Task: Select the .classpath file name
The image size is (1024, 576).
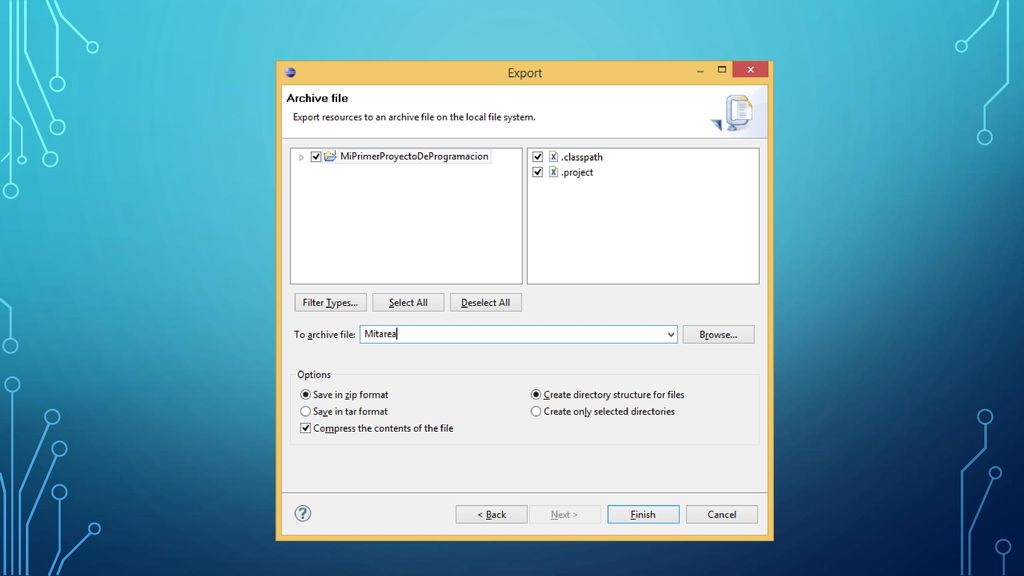Action: click(x=582, y=157)
